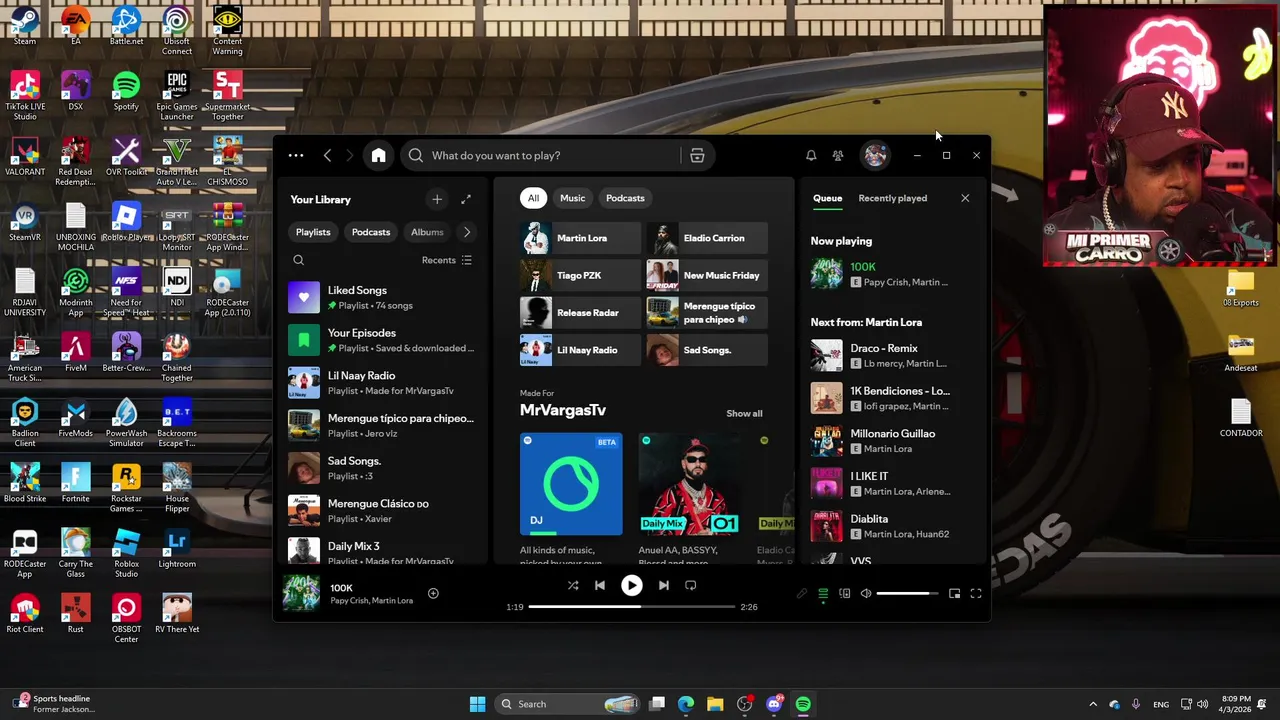This screenshot has width=1280, height=720.
Task: Expand Your Library panel
Action: click(x=466, y=199)
